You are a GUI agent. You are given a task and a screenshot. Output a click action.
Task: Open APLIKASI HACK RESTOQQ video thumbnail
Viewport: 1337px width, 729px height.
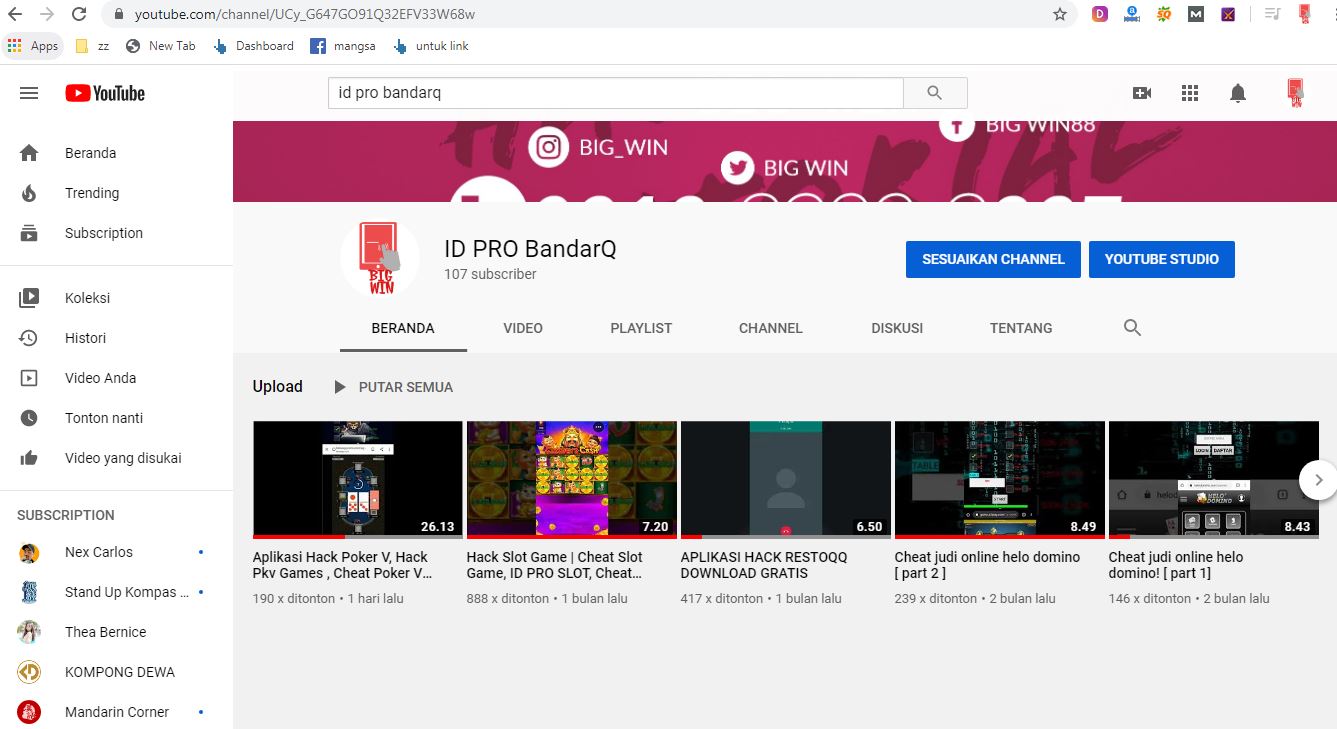pyautogui.click(x=786, y=479)
